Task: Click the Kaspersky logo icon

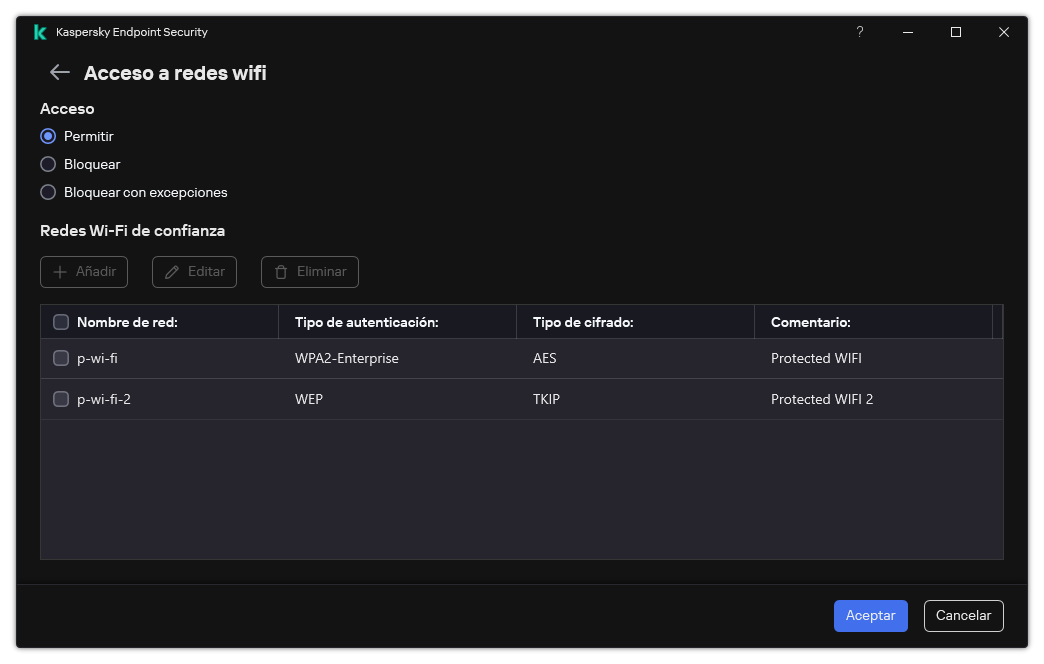Action: (x=39, y=31)
